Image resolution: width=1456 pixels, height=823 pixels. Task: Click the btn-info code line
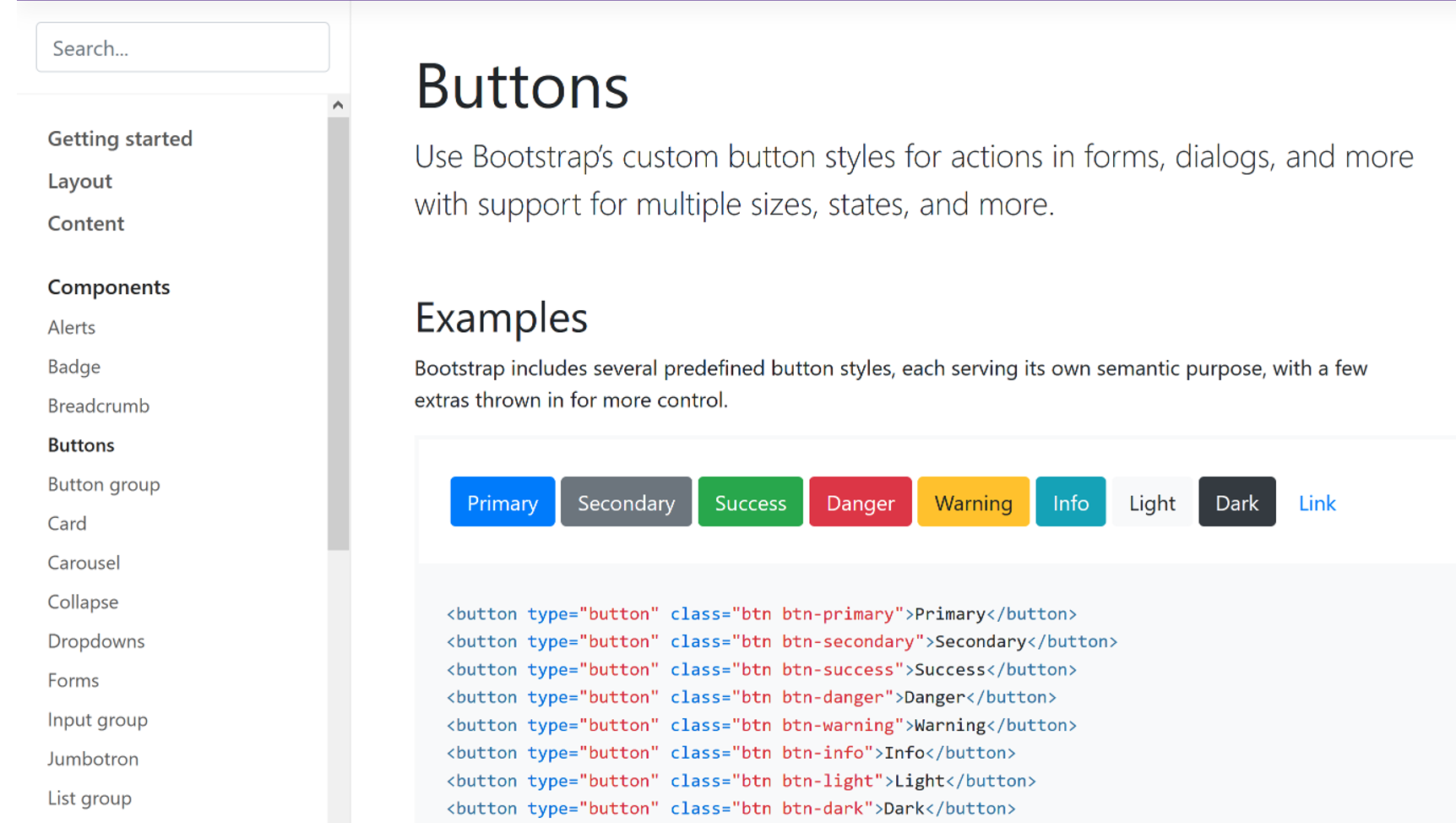731,753
